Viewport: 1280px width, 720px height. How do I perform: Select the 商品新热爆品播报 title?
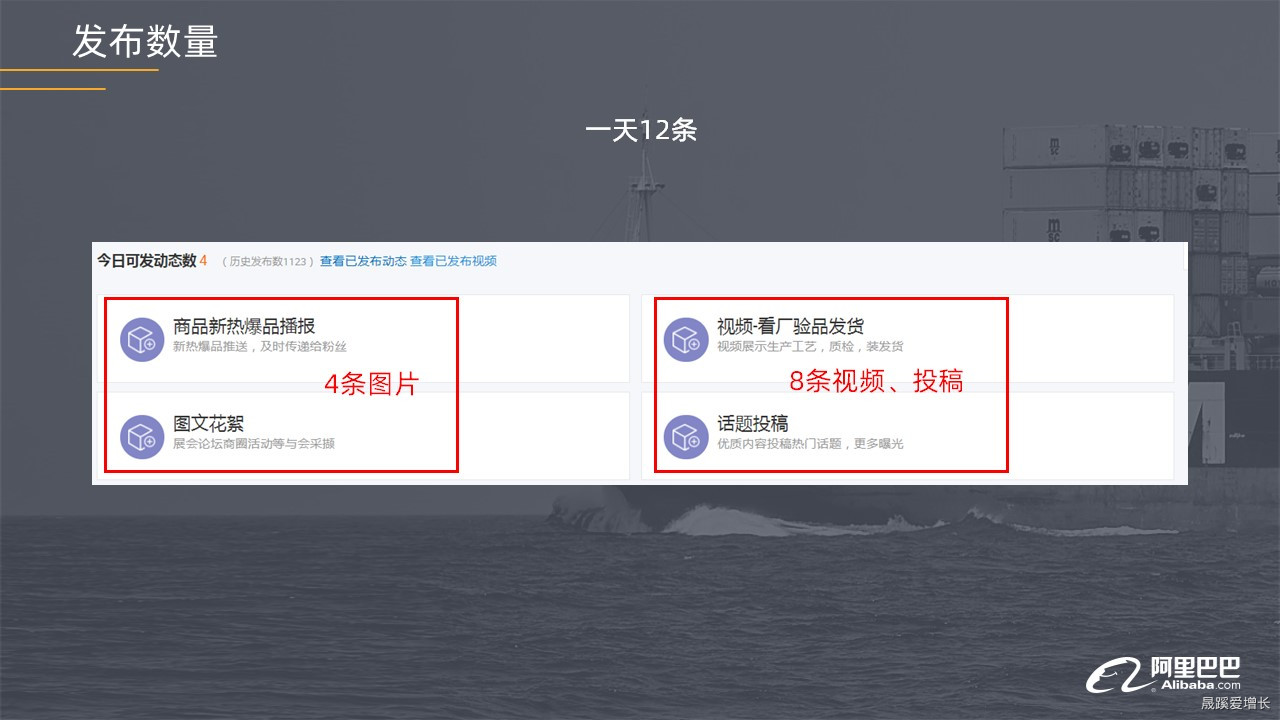[244, 326]
